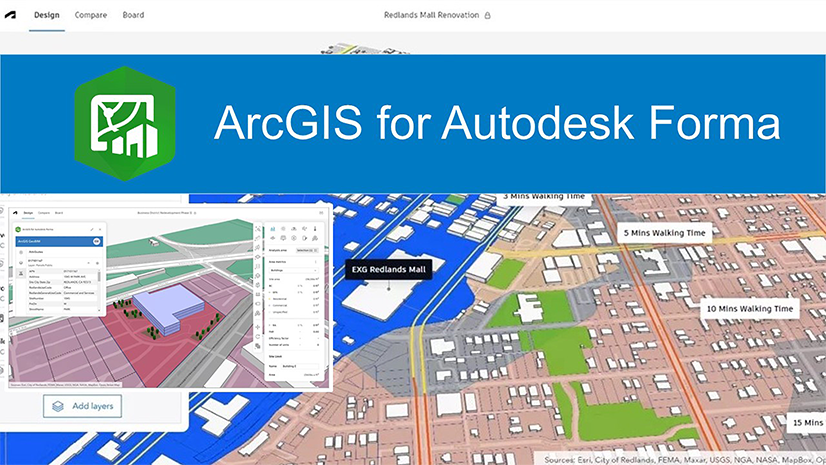Click the Name field reading Building 5 in the inset
Viewport: 826px width, 465px height.
point(300,366)
